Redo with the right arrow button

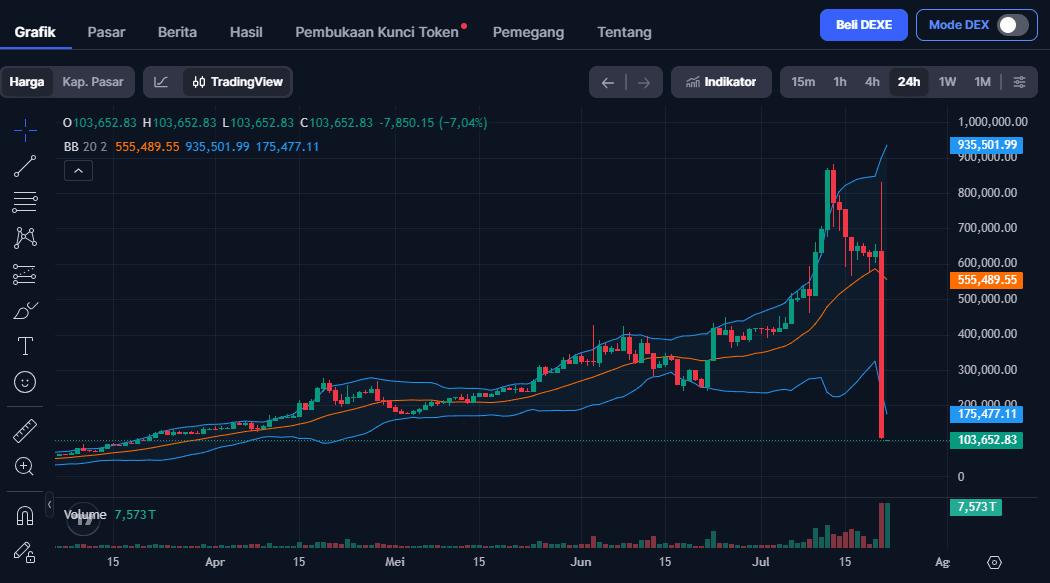644,82
